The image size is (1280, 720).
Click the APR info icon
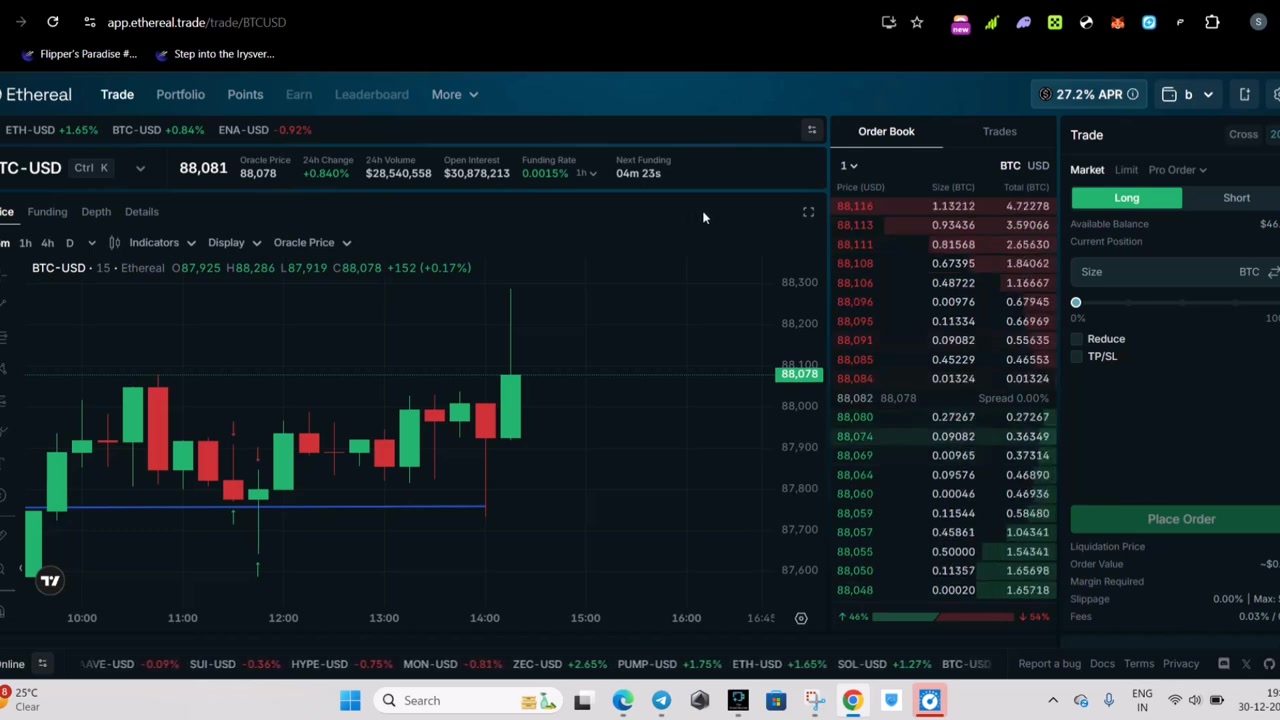[1132, 94]
